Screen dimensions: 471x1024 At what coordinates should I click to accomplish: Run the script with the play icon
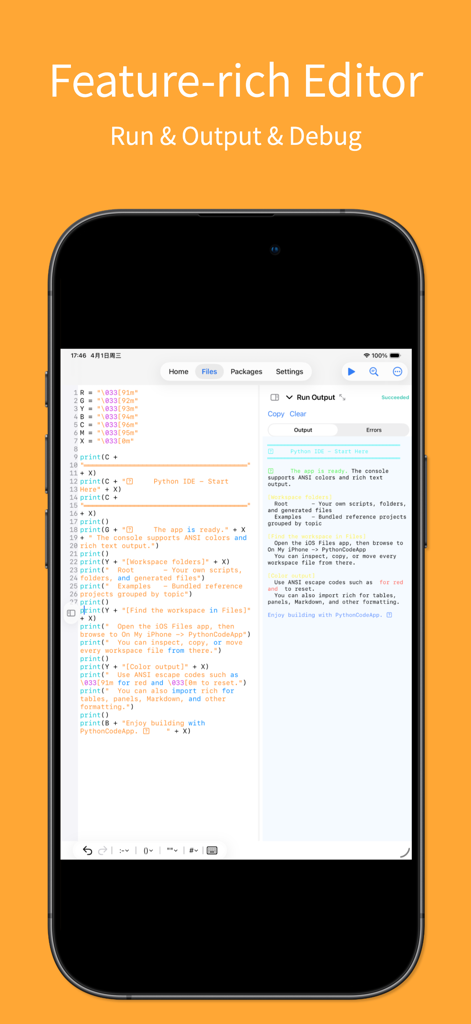click(351, 372)
